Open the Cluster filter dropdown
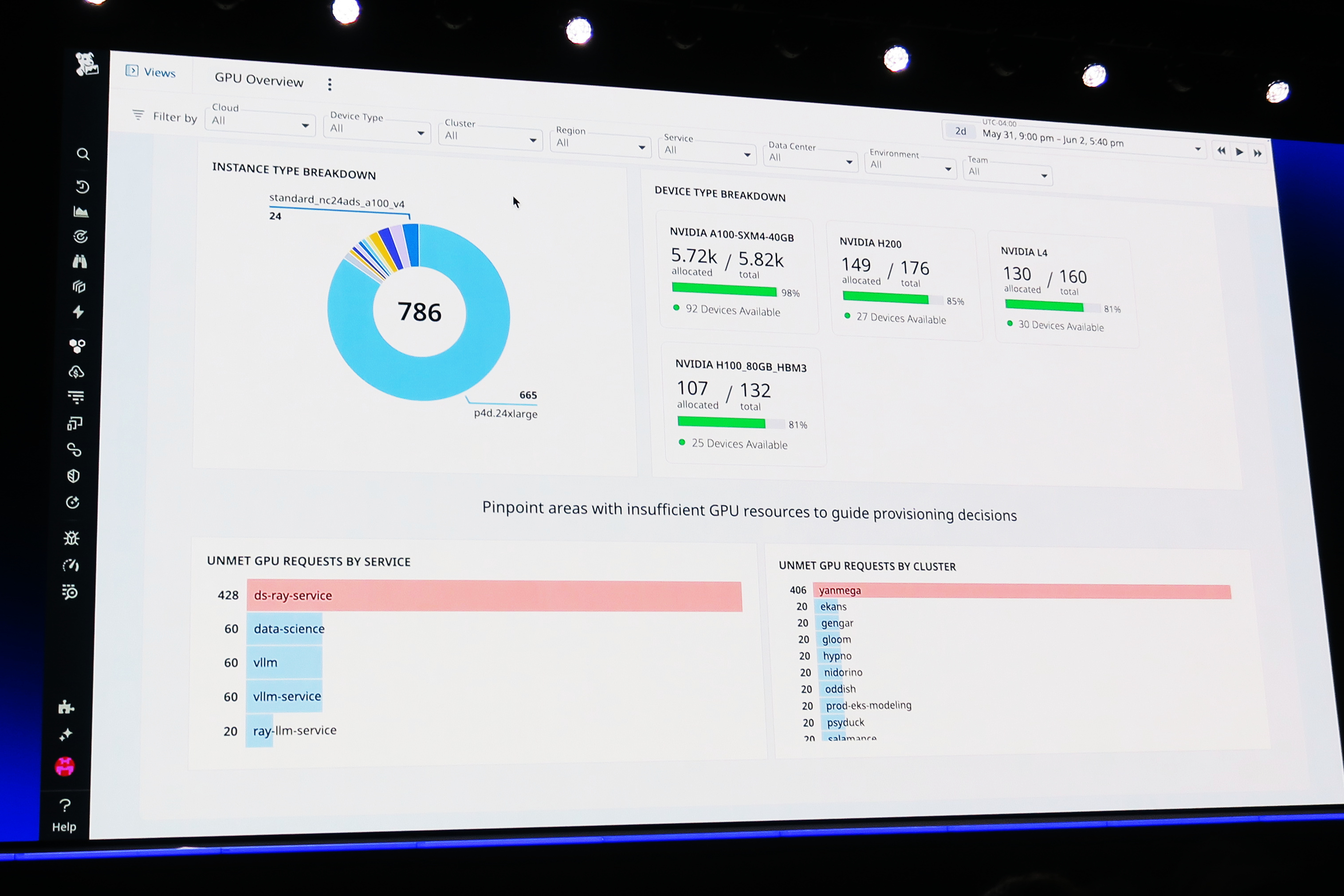 click(x=490, y=137)
